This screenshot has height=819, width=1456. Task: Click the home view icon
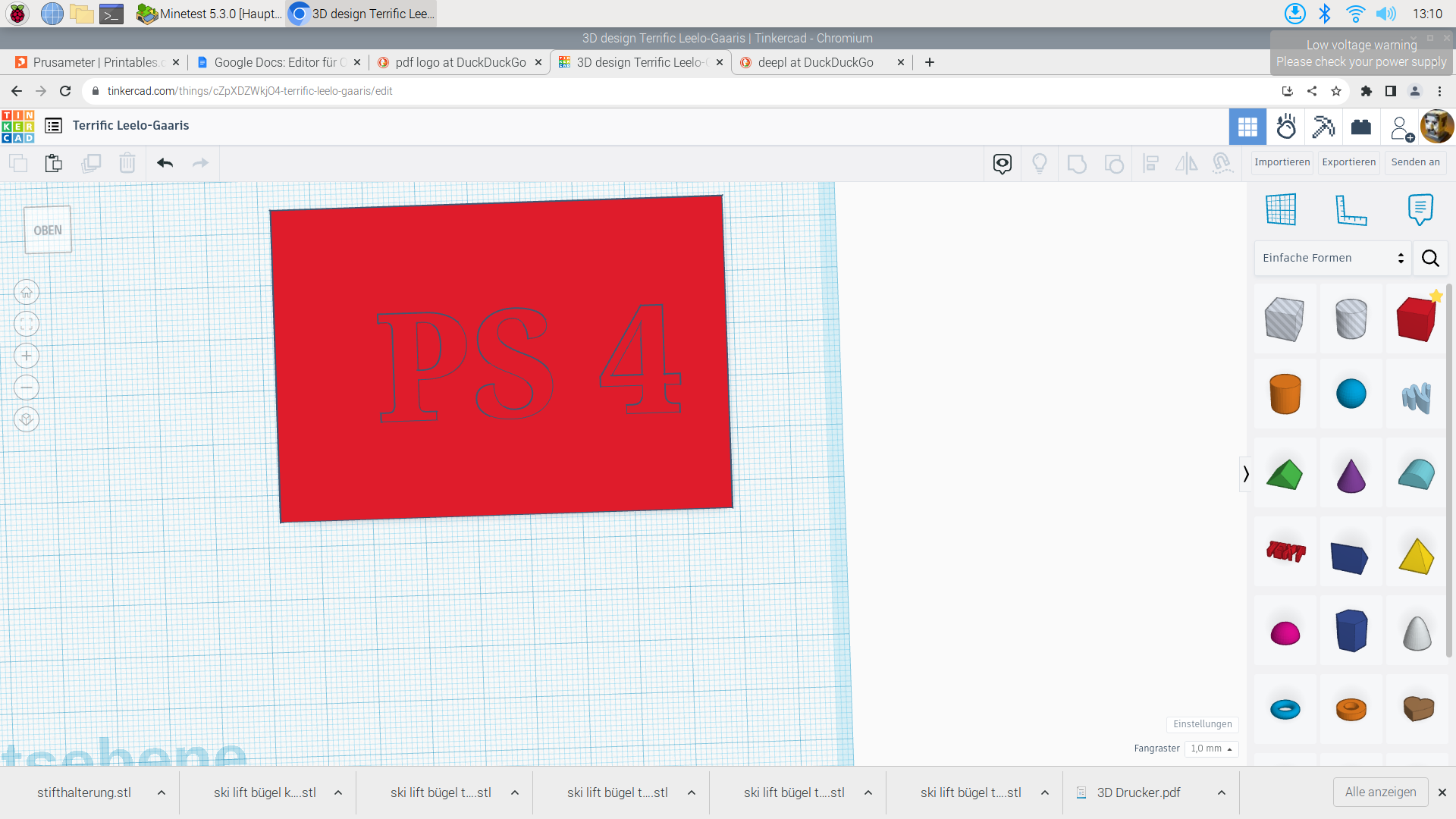[x=27, y=292]
